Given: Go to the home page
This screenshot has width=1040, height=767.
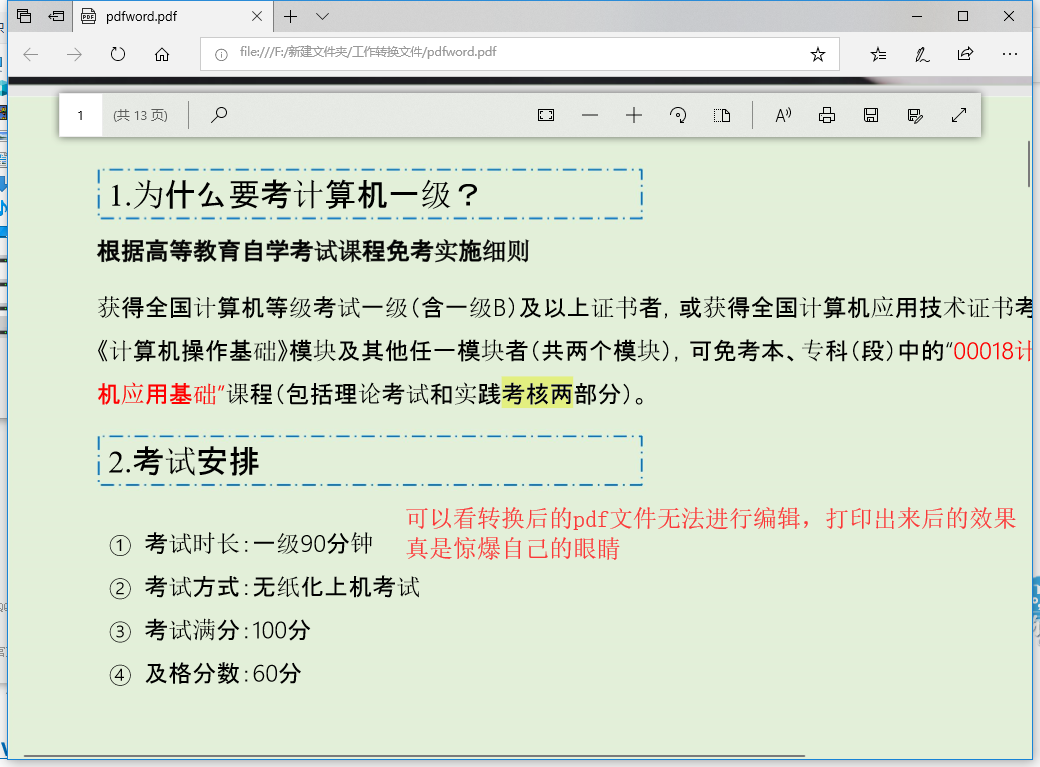Looking at the screenshot, I should tap(162, 54).
